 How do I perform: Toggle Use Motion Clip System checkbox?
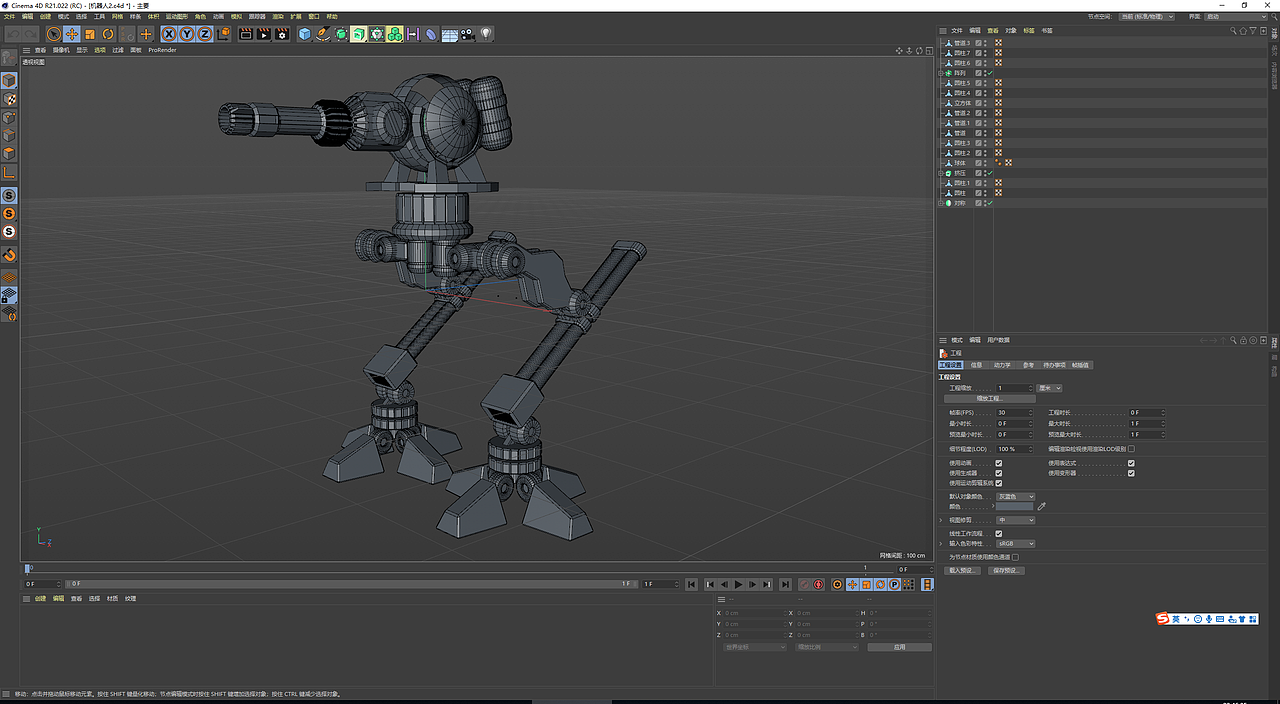[999, 483]
